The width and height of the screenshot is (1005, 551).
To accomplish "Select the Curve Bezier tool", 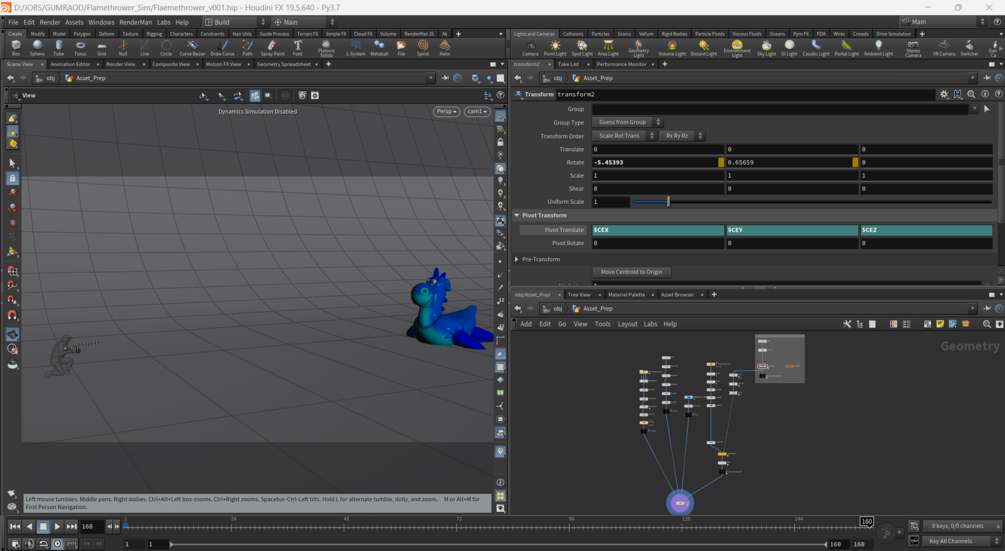I will tap(192, 47).
